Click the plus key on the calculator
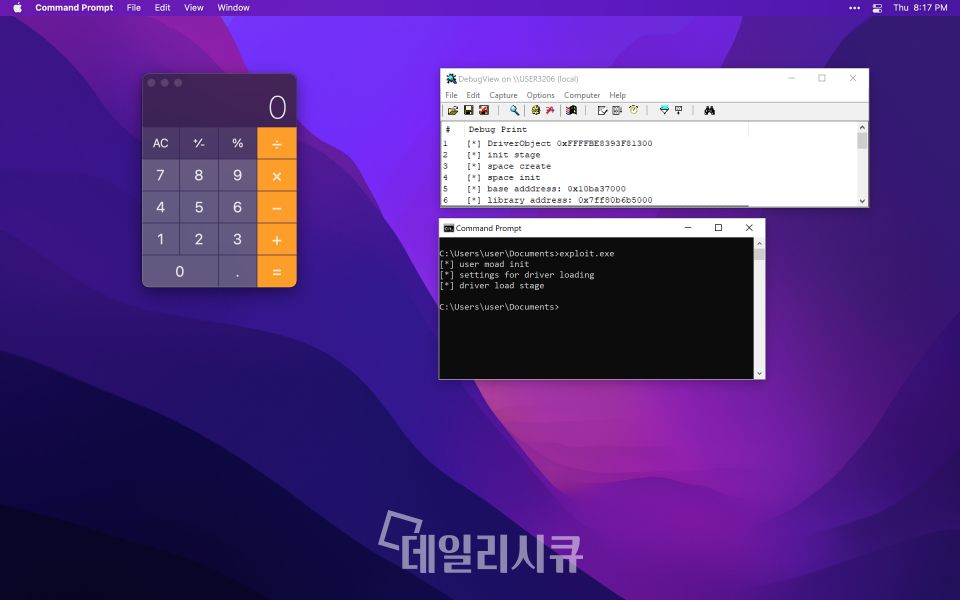This screenshot has width=960, height=600. pos(277,239)
